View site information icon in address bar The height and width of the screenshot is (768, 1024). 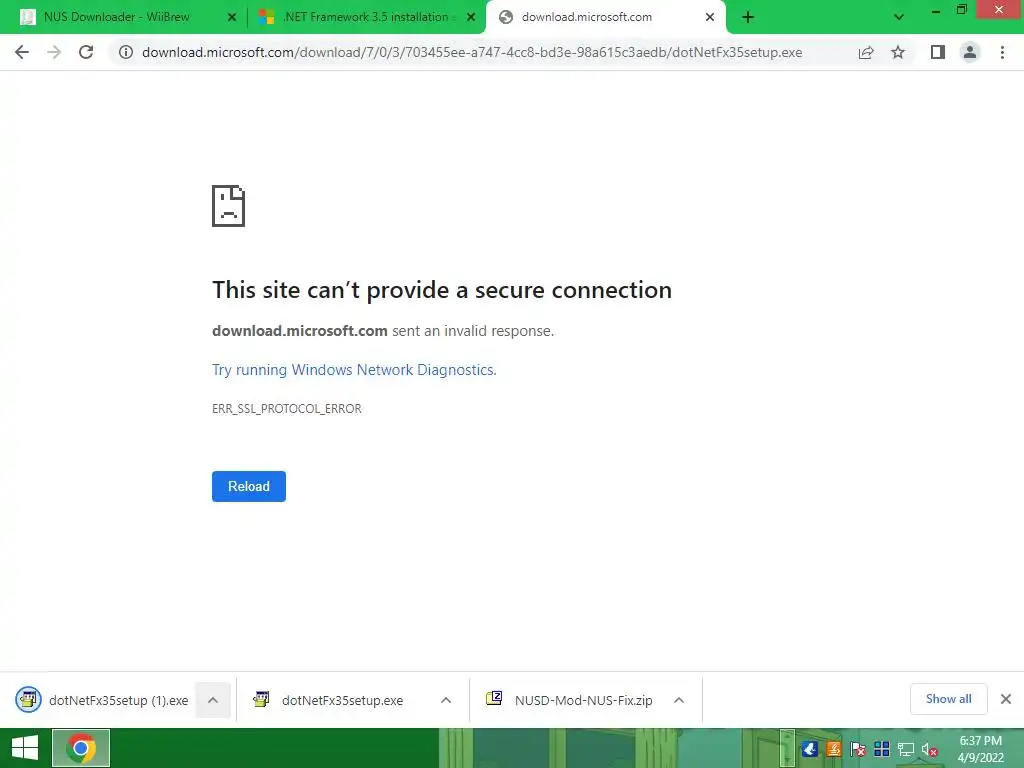pos(125,52)
